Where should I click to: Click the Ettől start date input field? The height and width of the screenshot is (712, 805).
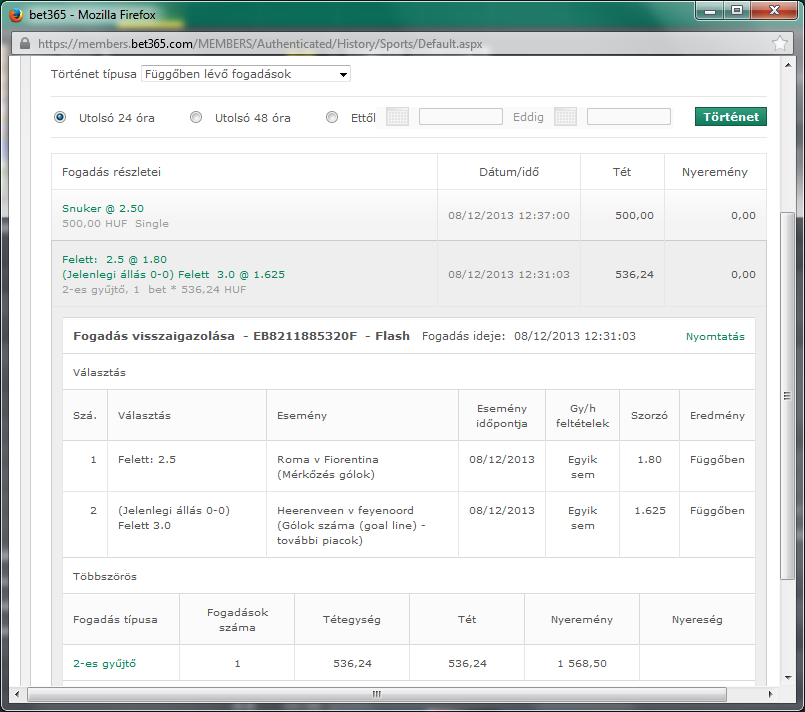[x=461, y=117]
